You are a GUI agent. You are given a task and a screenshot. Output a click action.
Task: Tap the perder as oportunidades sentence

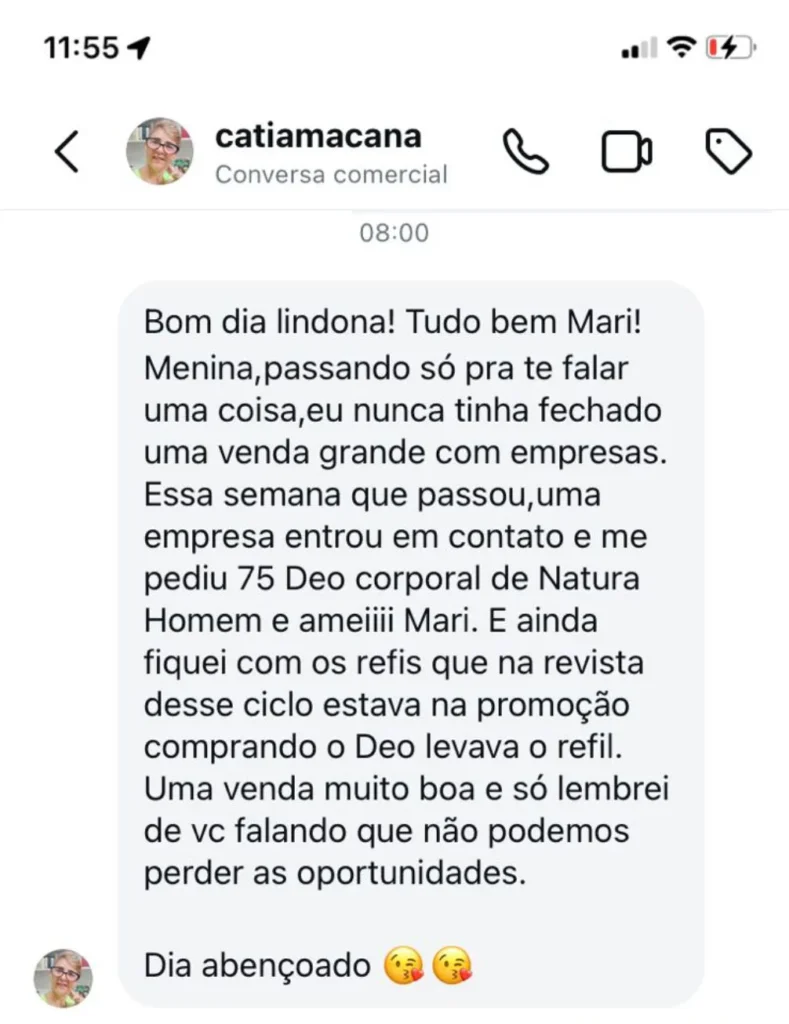(x=334, y=873)
